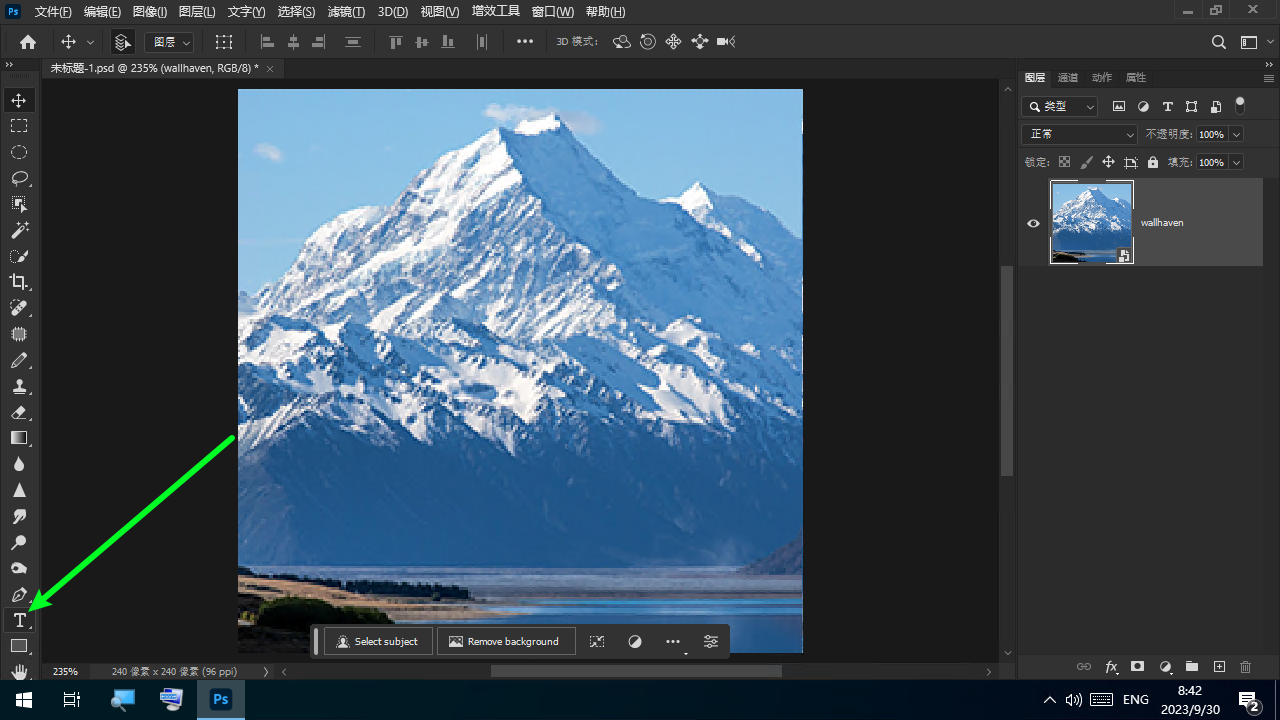Screen dimensions: 1280x720
Task: Open the 正常 blend mode dropdown
Action: click(x=1079, y=134)
